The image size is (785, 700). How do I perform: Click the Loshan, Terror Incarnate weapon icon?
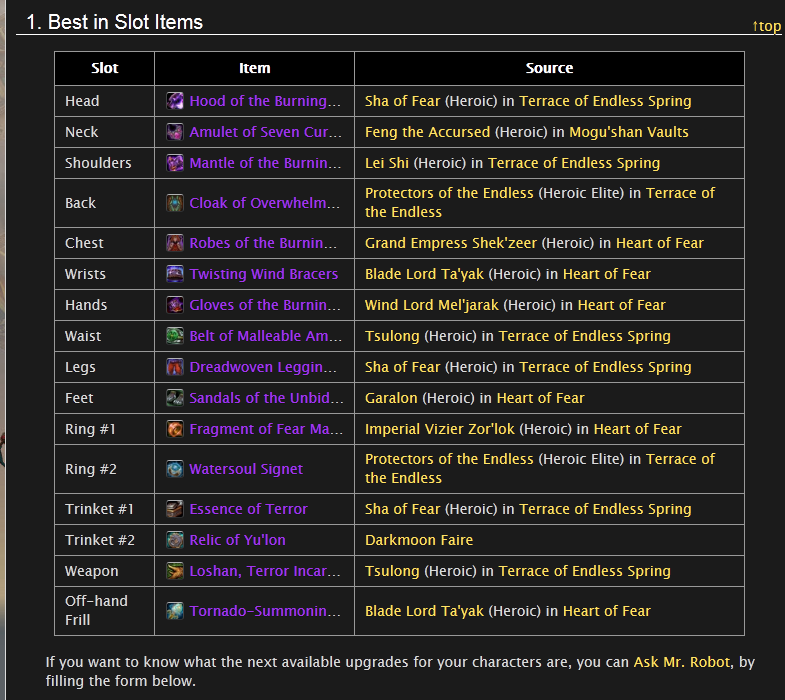[175, 571]
